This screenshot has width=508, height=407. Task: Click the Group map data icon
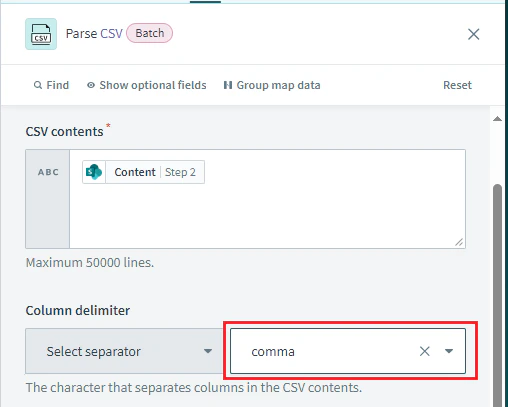click(228, 85)
